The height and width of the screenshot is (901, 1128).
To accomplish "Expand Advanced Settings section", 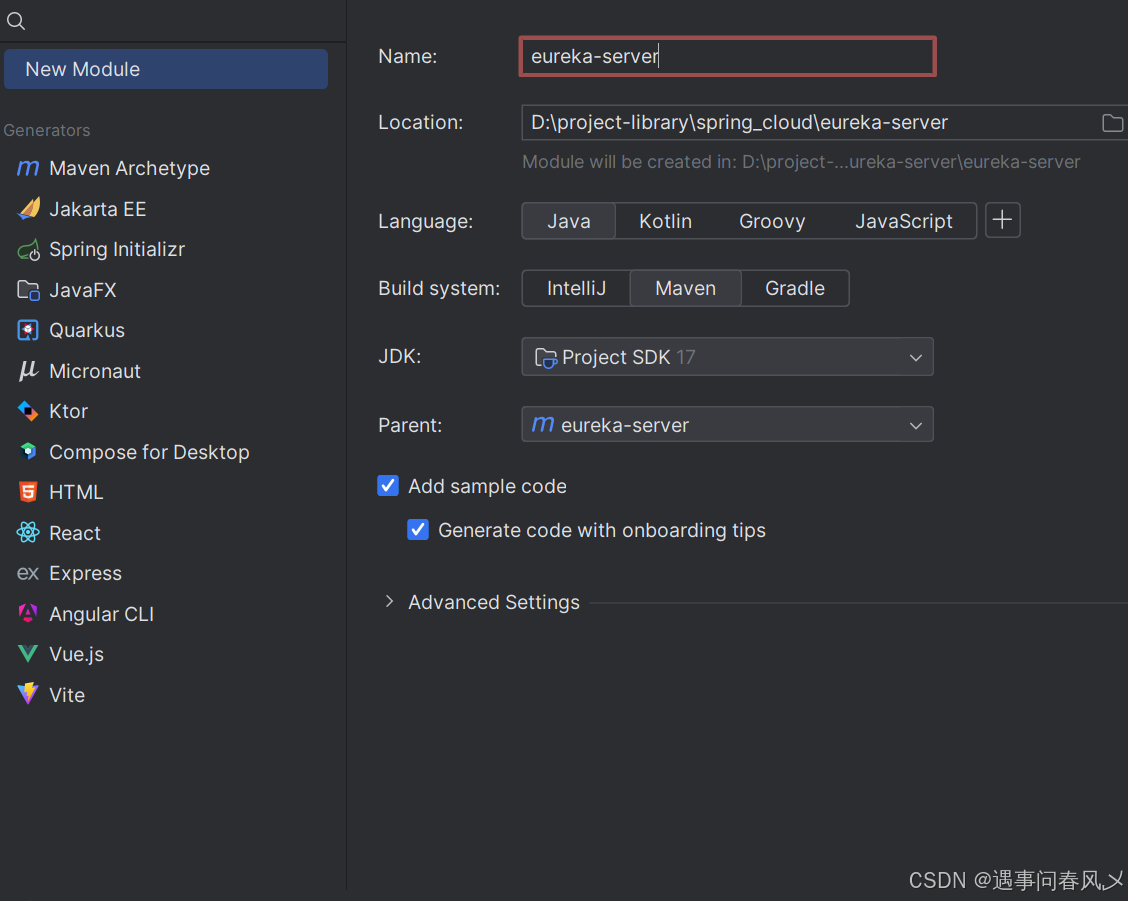I will pos(389,602).
